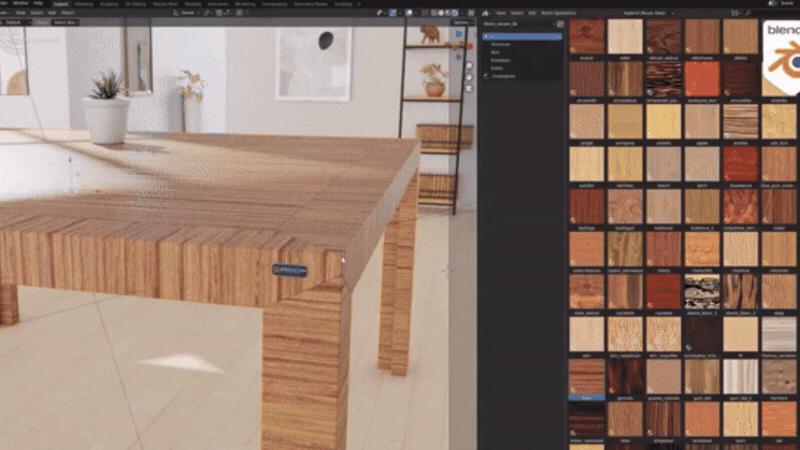This screenshot has height=450, width=800.
Task: Select the orange amboyna_burl material
Action: 702,79
